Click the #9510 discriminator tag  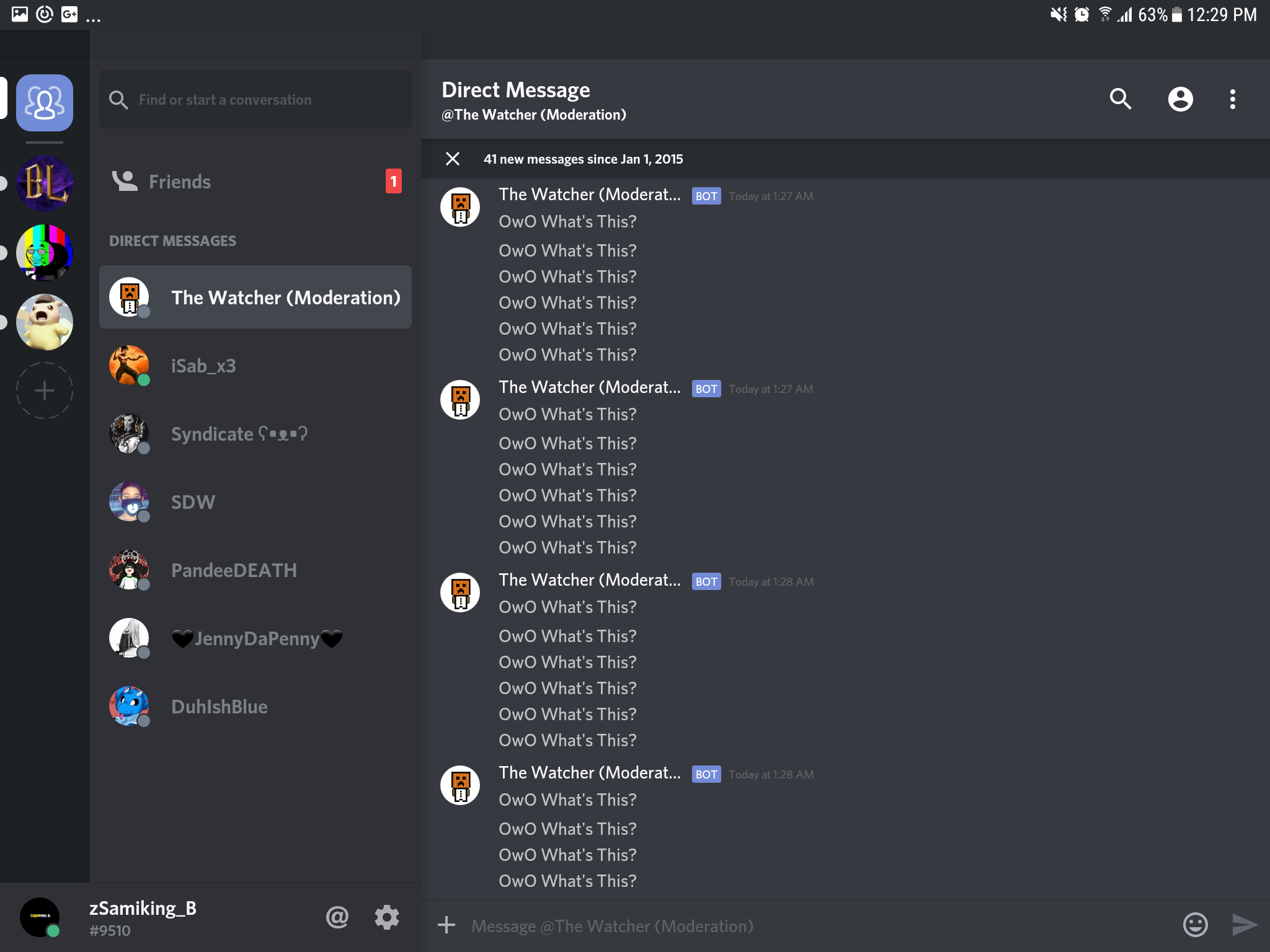pyautogui.click(x=110, y=931)
